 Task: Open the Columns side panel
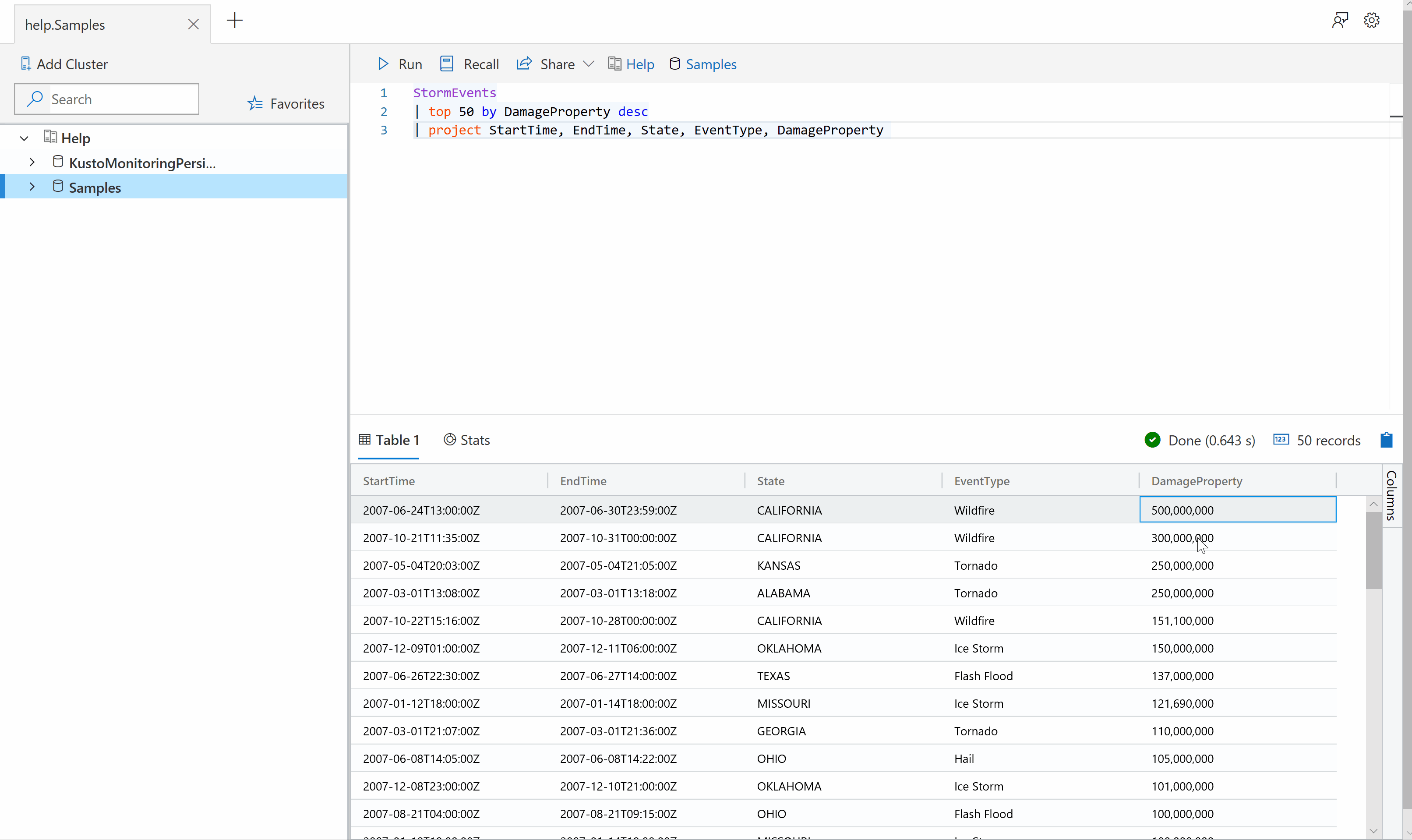point(1391,496)
